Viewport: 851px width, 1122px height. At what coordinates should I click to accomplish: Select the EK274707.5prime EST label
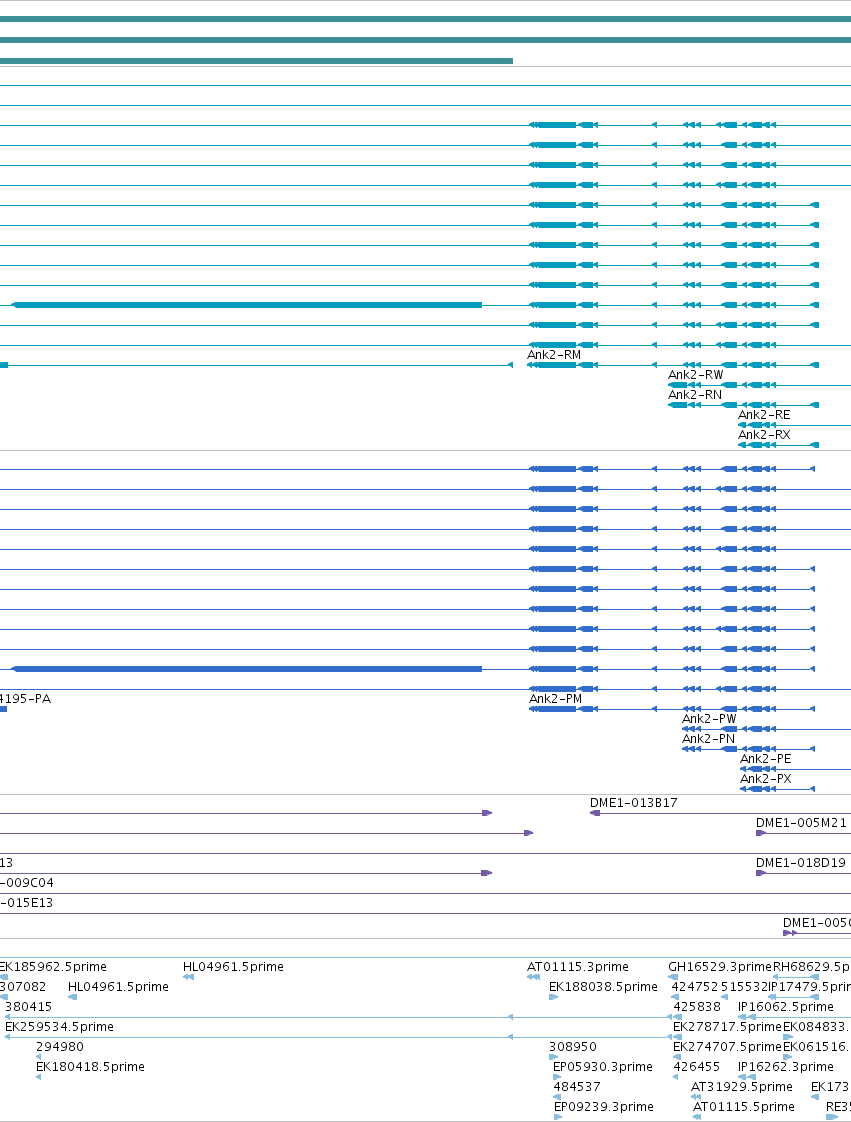click(x=727, y=1048)
